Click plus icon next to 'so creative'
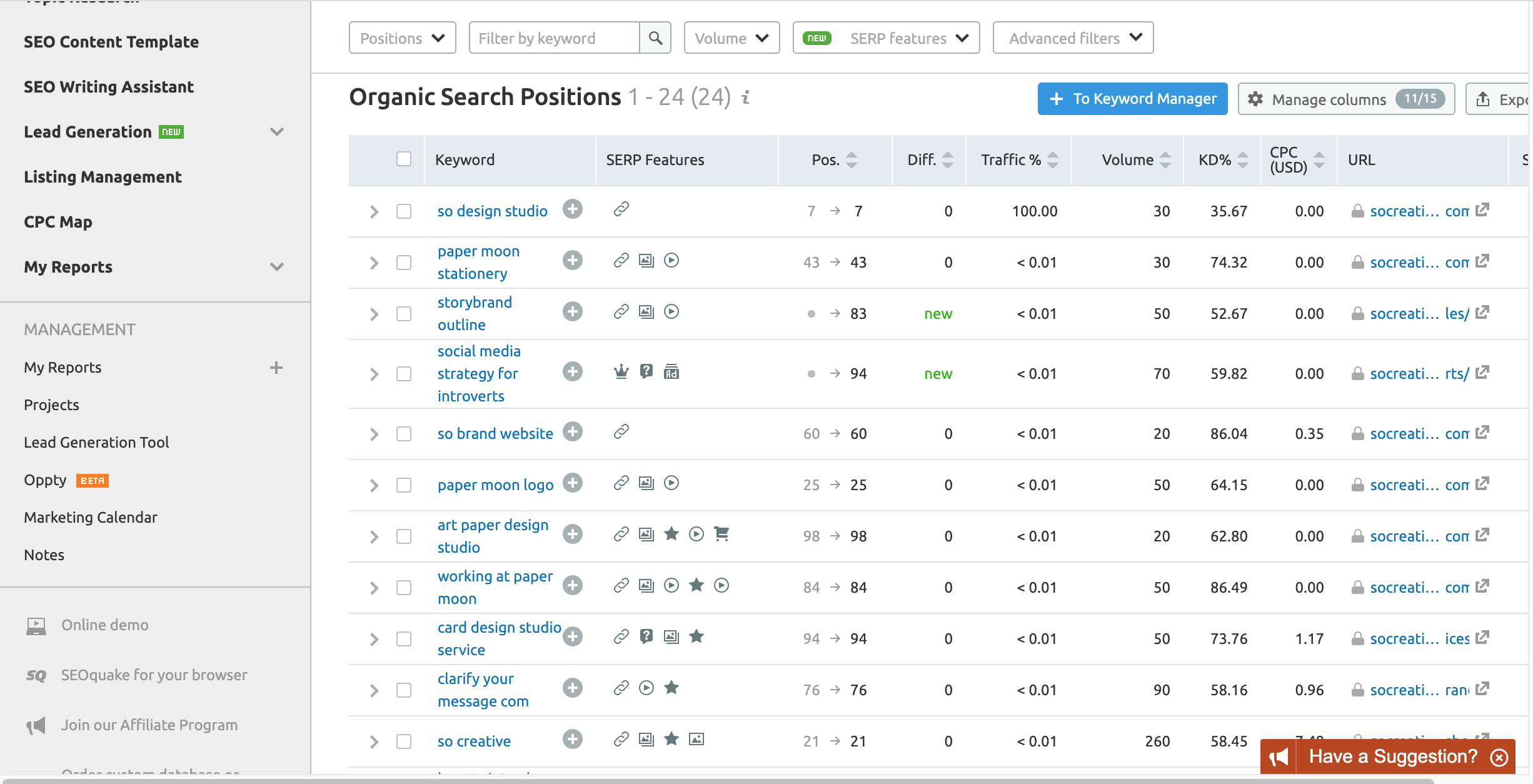1533x784 pixels. tap(572, 739)
